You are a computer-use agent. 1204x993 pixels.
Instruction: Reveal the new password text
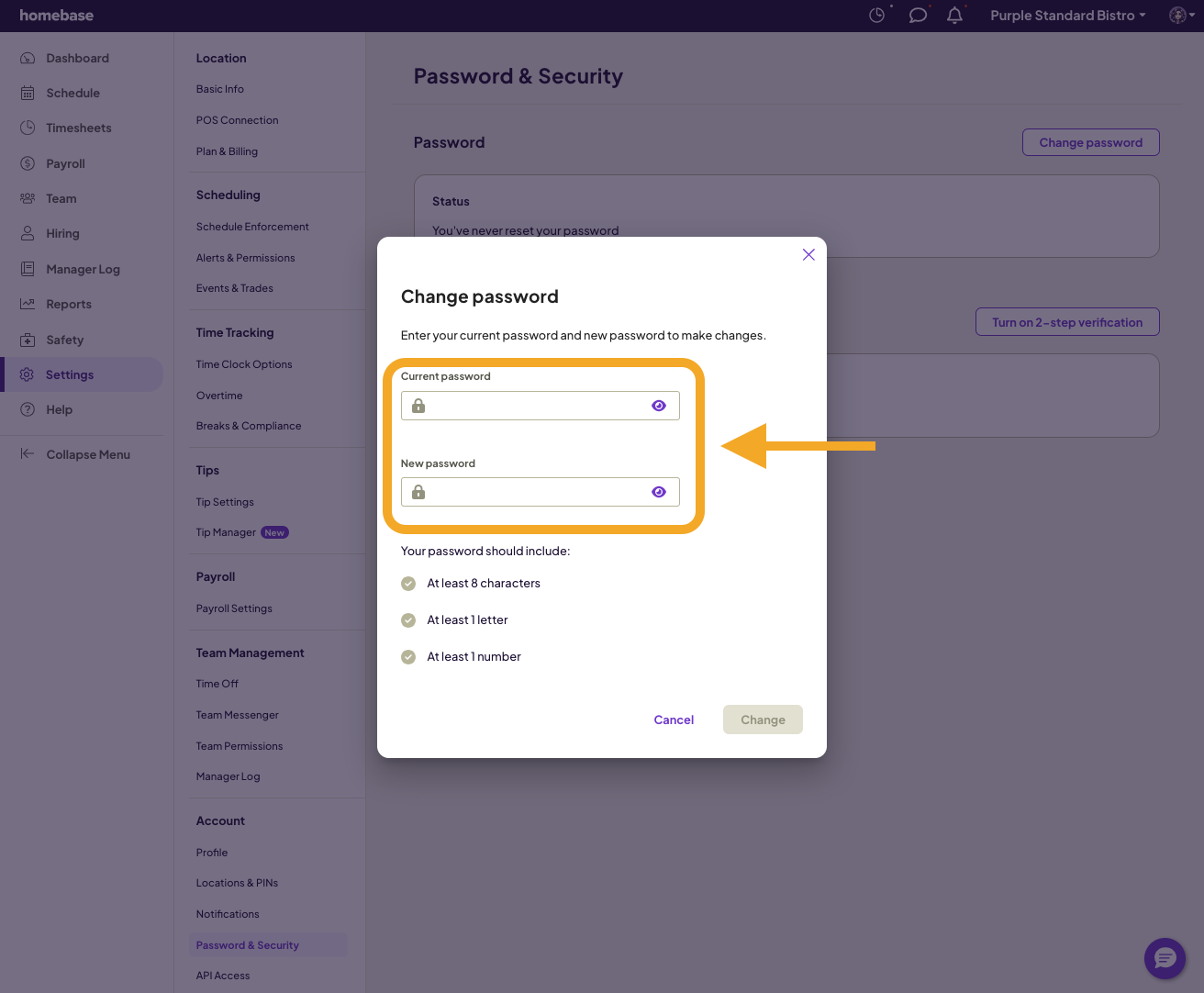(x=659, y=492)
